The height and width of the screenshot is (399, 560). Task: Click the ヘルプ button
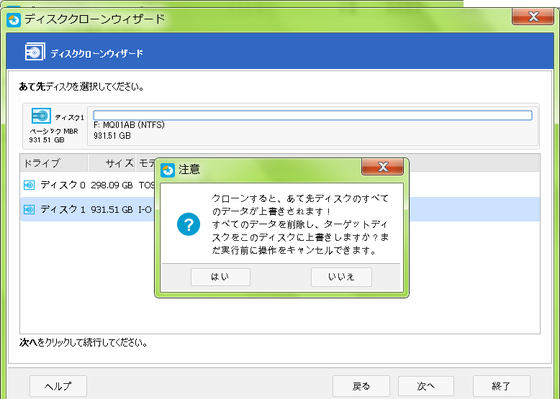coord(58,386)
